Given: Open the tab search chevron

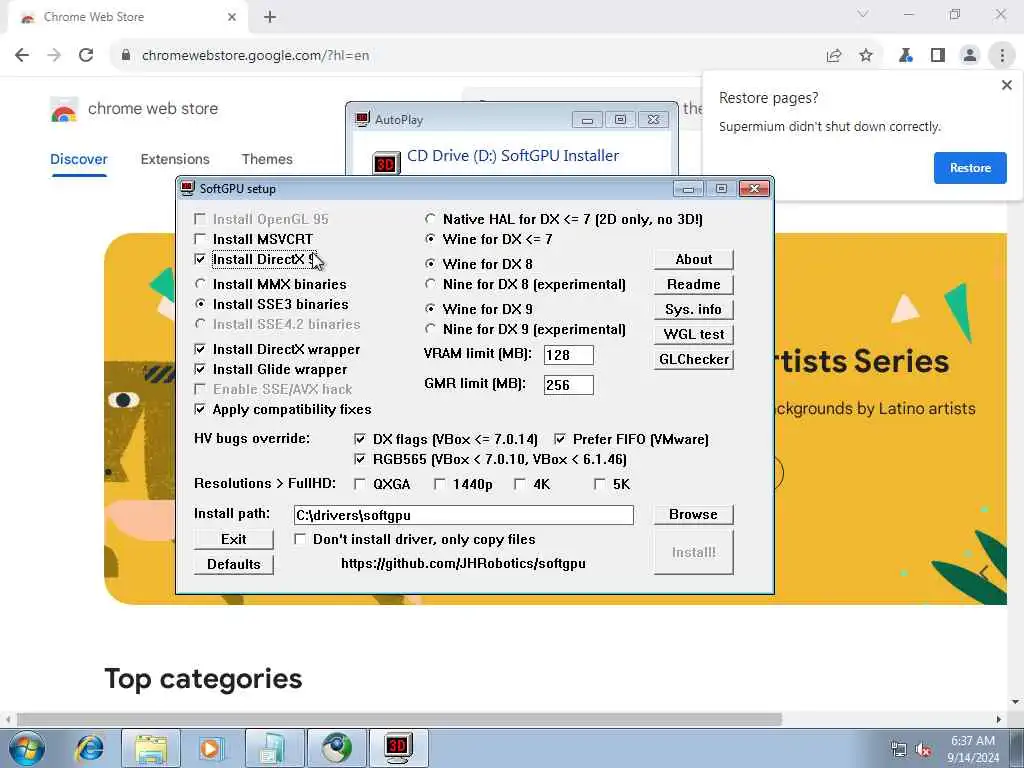Looking at the screenshot, I should [x=863, y=14].
